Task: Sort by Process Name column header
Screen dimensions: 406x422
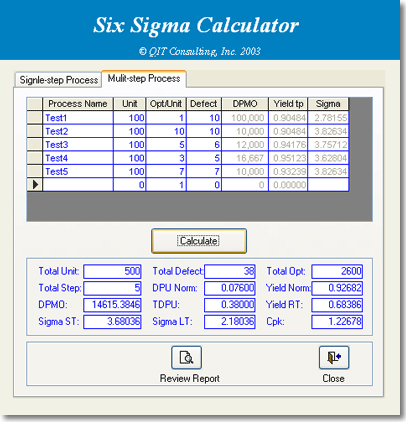Action: (78, 104)
